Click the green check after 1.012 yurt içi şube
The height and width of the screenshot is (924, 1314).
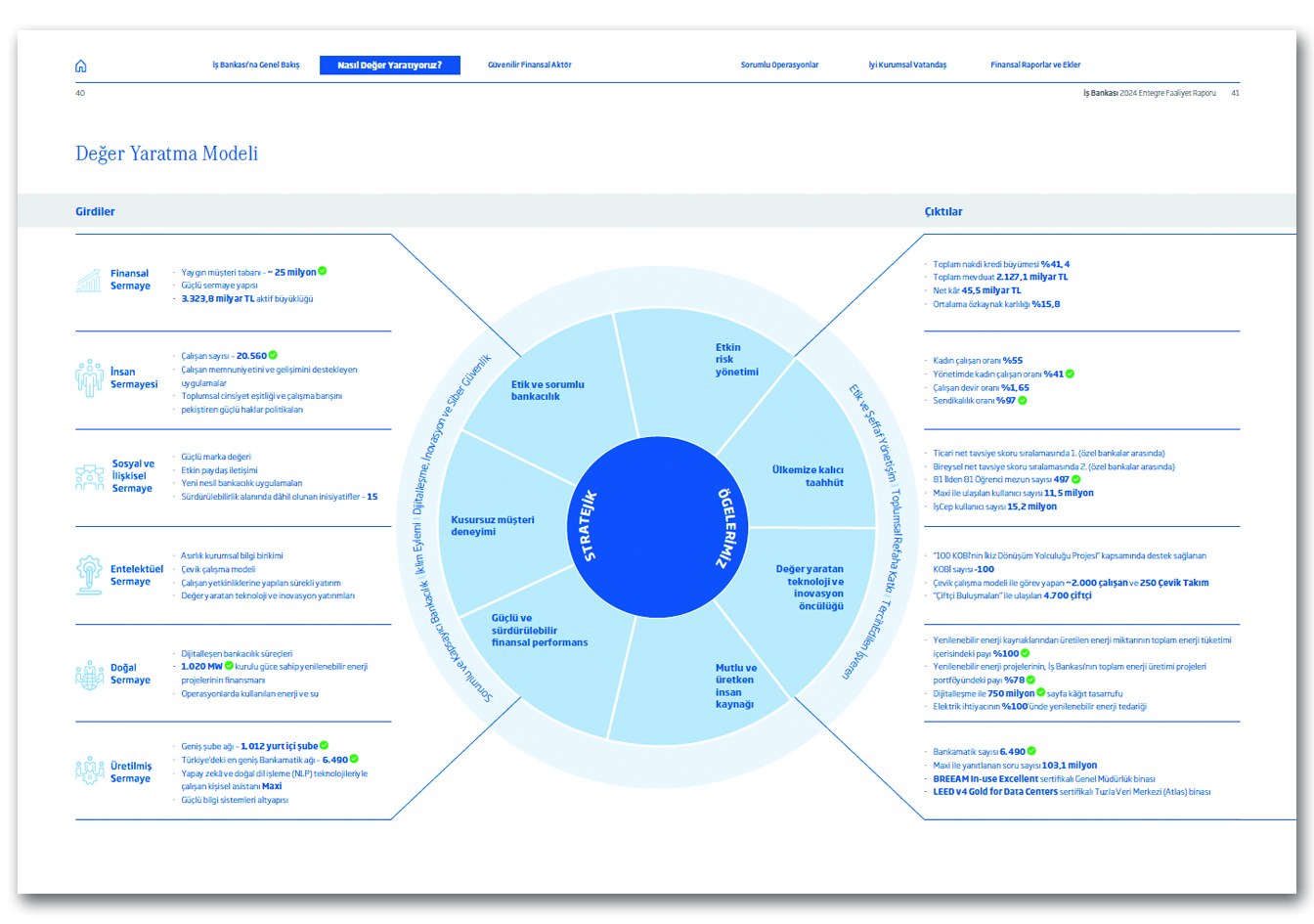[324, 746]
